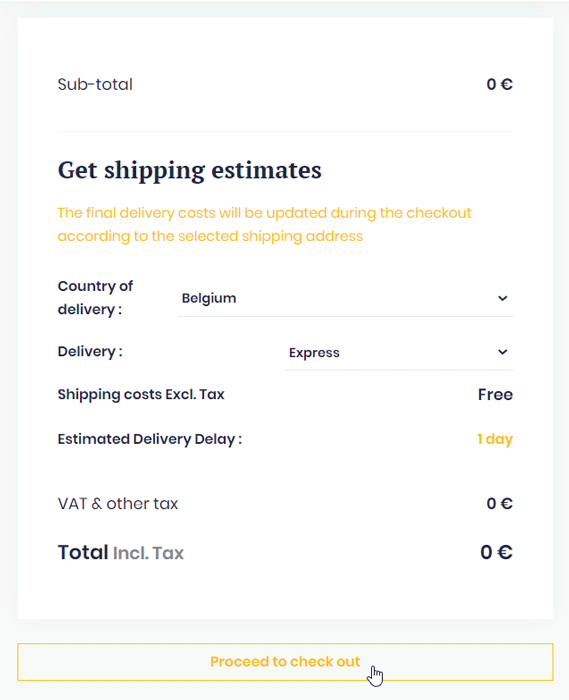Click the Sub-total label

click(x=95, y=84)
